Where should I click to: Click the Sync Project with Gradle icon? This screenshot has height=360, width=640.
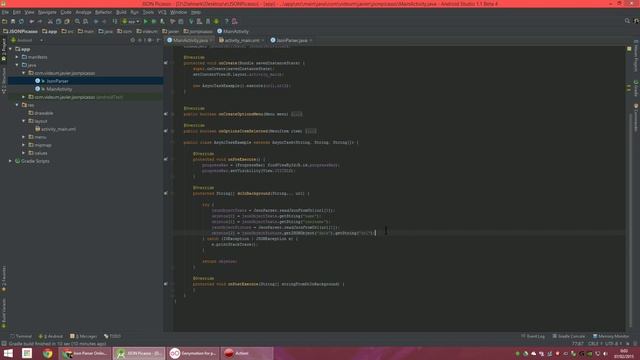tap(191, 21)
